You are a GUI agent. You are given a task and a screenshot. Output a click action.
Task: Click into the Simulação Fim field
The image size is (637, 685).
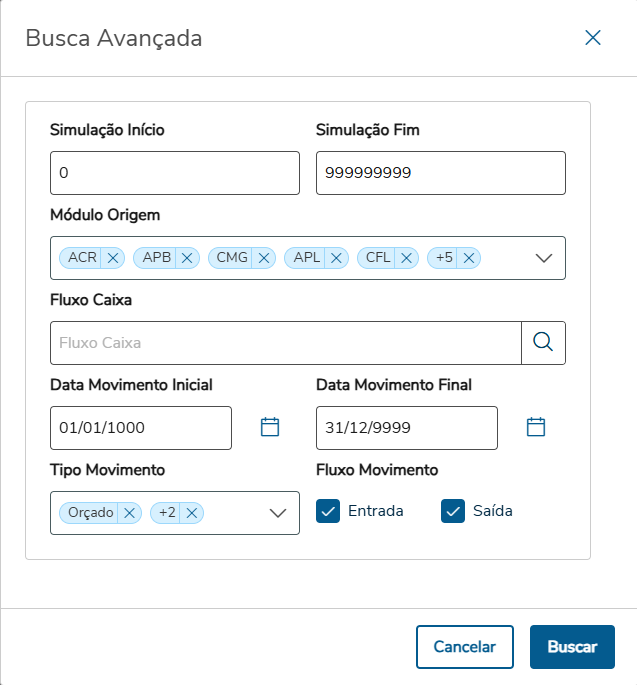click(440, 173)
